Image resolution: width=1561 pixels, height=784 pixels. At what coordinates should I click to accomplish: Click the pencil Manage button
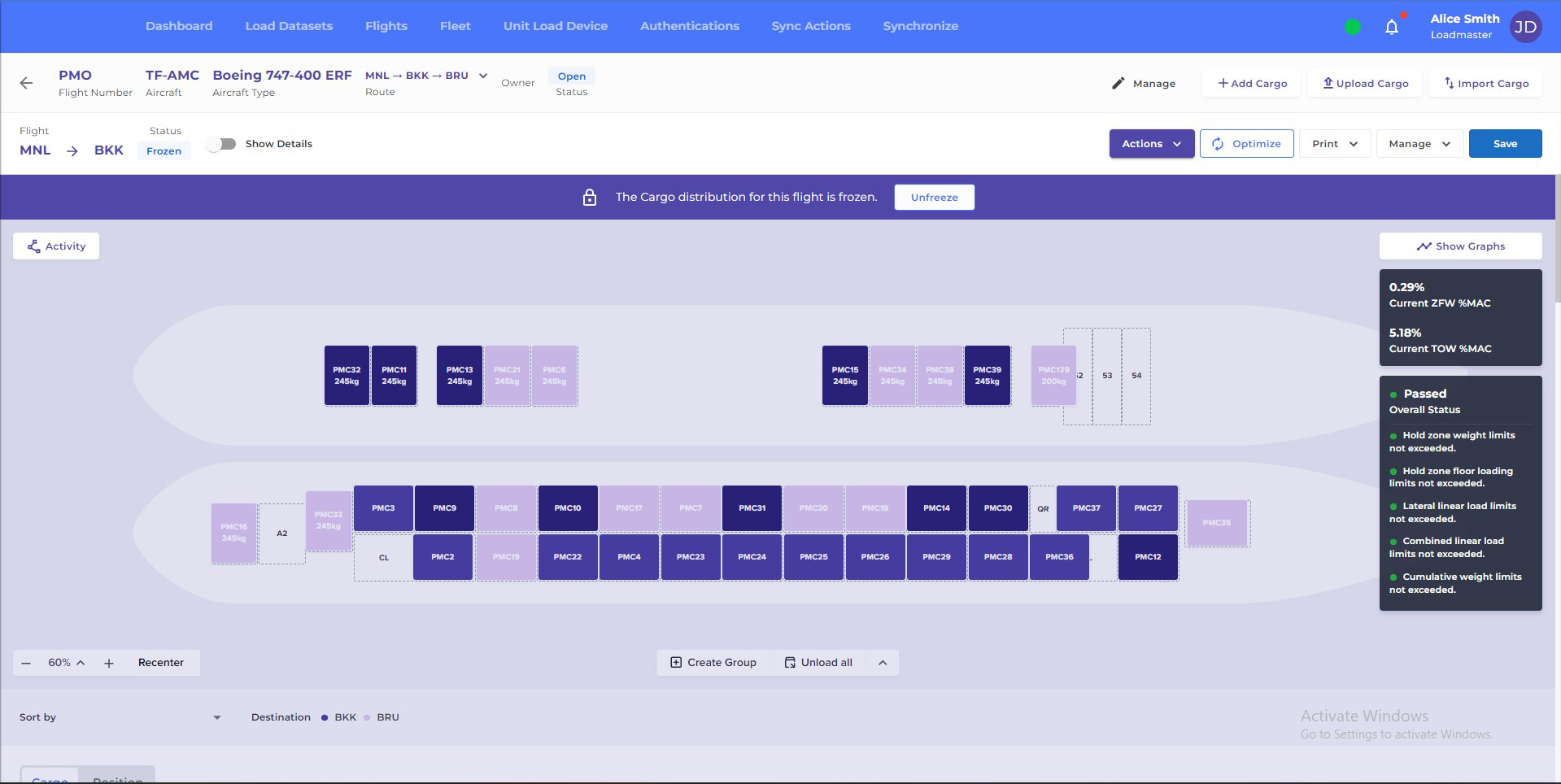(x=1143, y=83)
